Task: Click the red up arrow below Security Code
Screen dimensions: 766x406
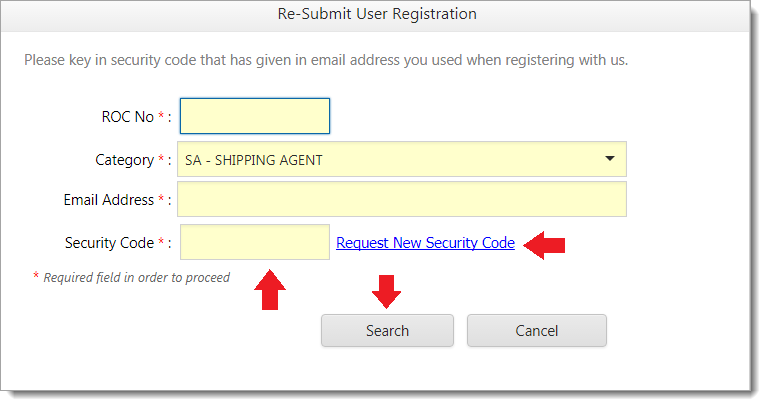Action: coord(270,290)
